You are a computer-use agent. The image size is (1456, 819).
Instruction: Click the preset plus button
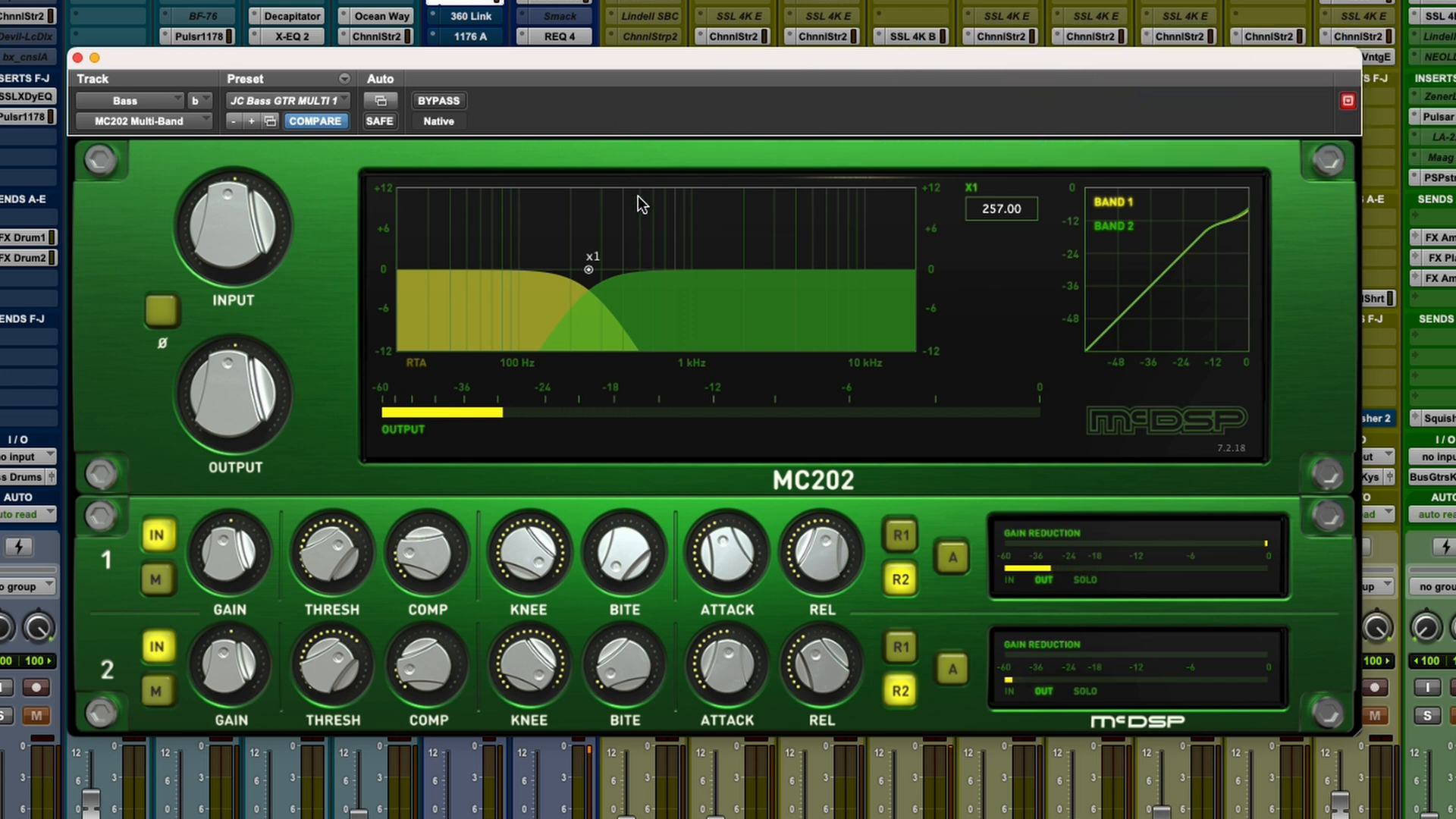[x=251, y=121]
